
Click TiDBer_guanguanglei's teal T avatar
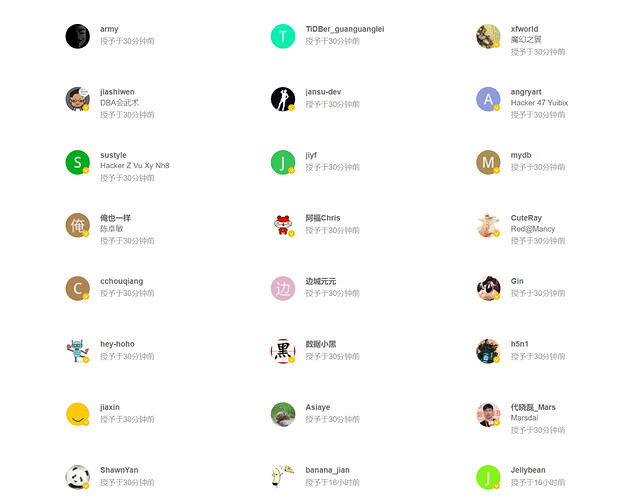pos(283,36)
